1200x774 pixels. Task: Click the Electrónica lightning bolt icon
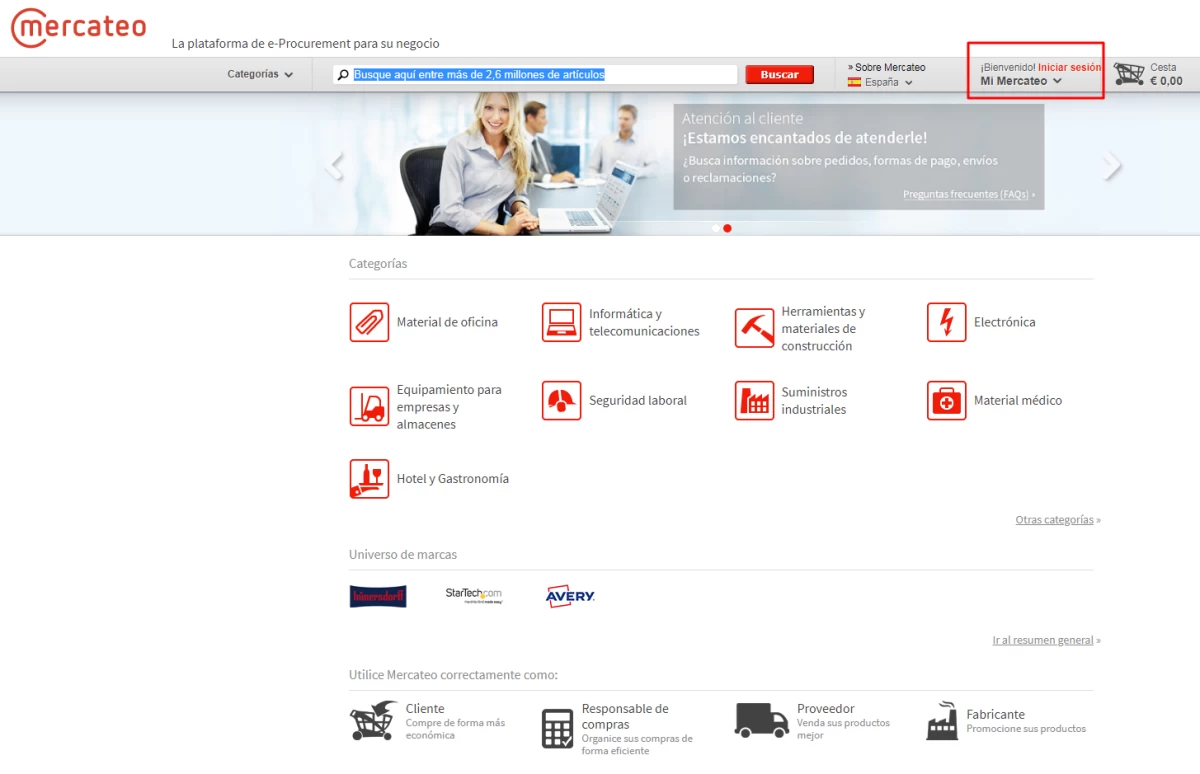tap(946, 322)
